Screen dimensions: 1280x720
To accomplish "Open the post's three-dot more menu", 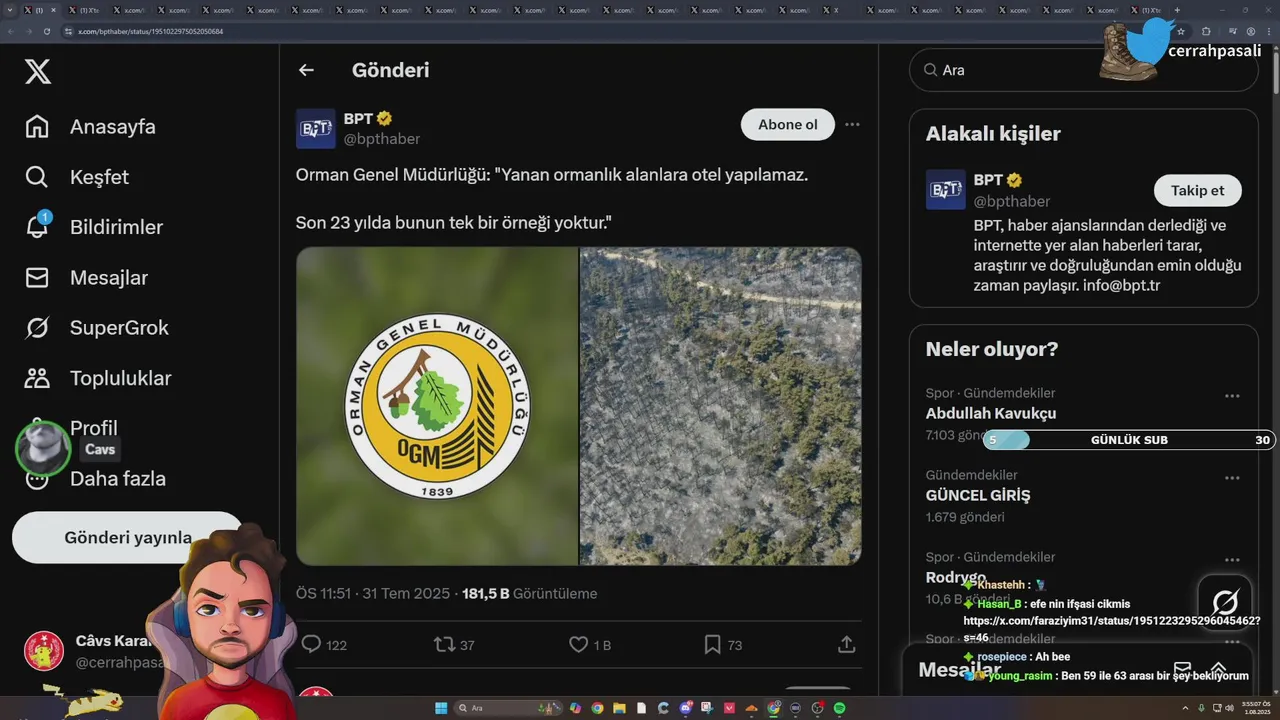I will pos(852,124).
